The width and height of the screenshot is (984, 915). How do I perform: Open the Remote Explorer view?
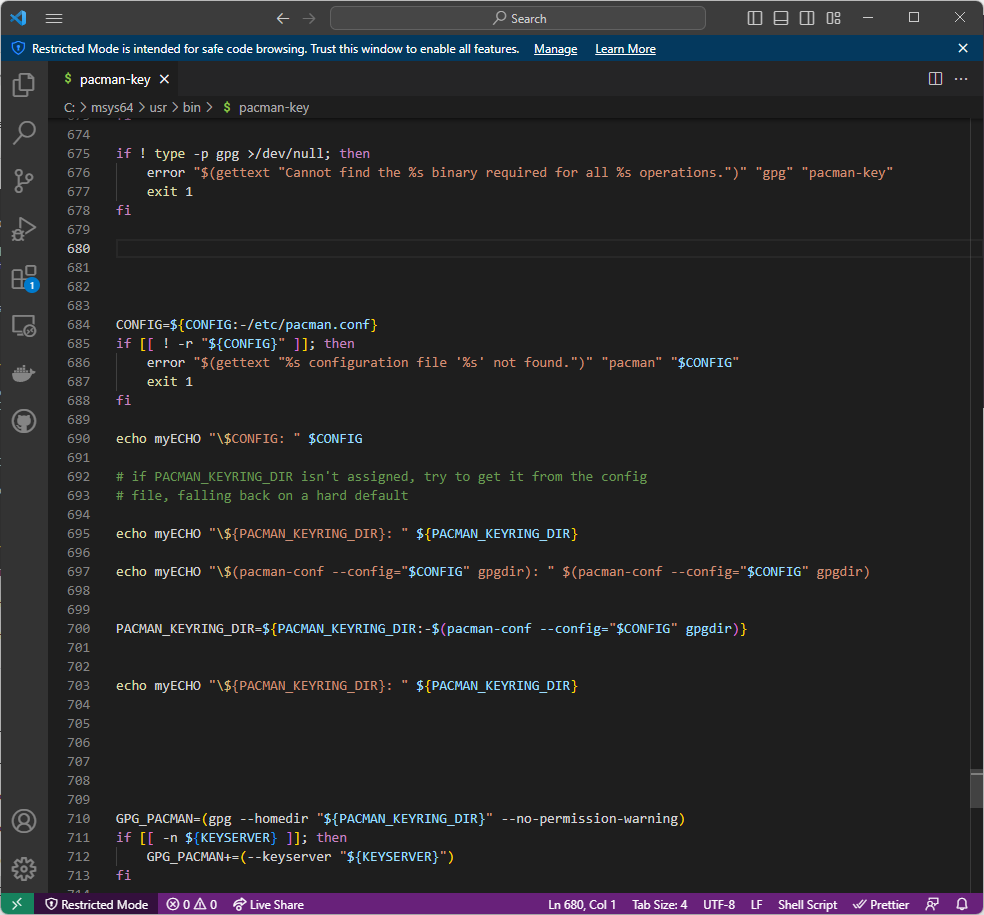point(22,325)
